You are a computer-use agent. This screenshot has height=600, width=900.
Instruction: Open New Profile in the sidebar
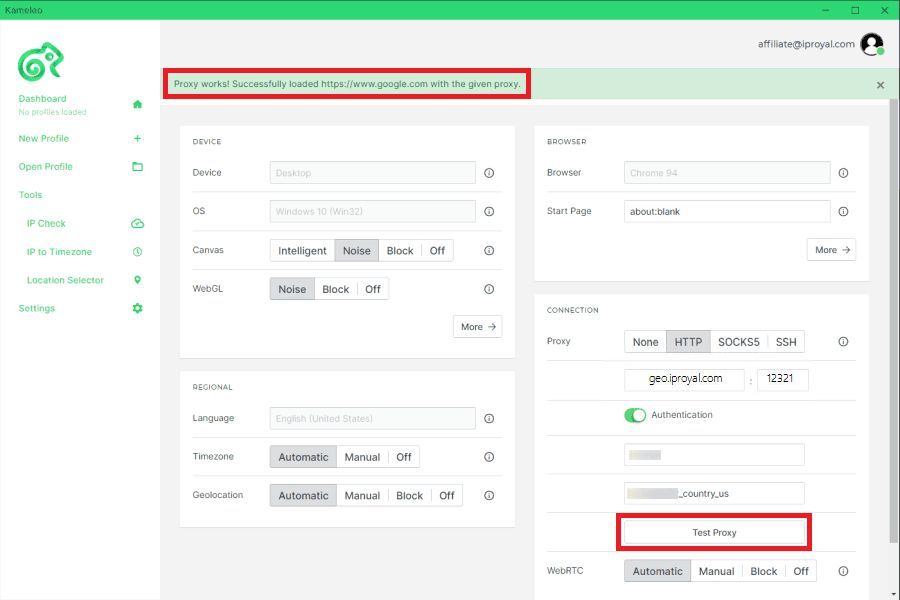coord(44,138)
